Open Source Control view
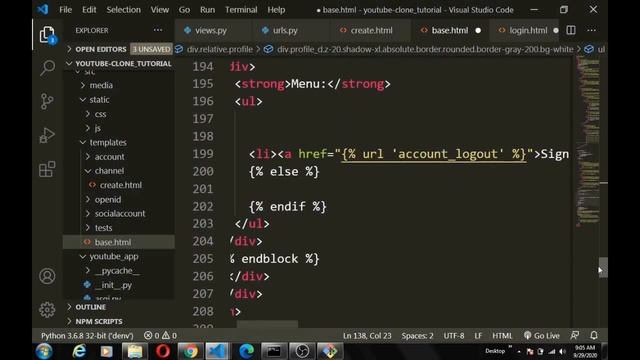Screen dimensions: 640x360 coord(47,101)
